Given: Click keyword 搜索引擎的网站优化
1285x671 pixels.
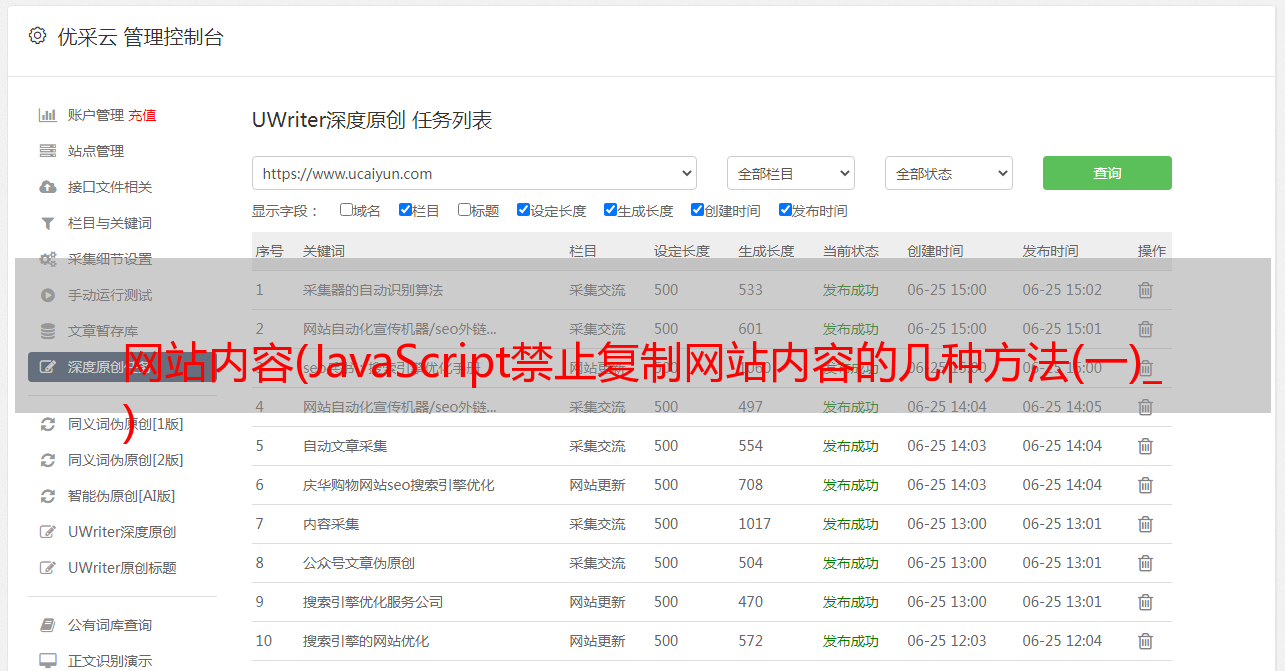Looking at the screenshot, I should click(x=366, y=641).
